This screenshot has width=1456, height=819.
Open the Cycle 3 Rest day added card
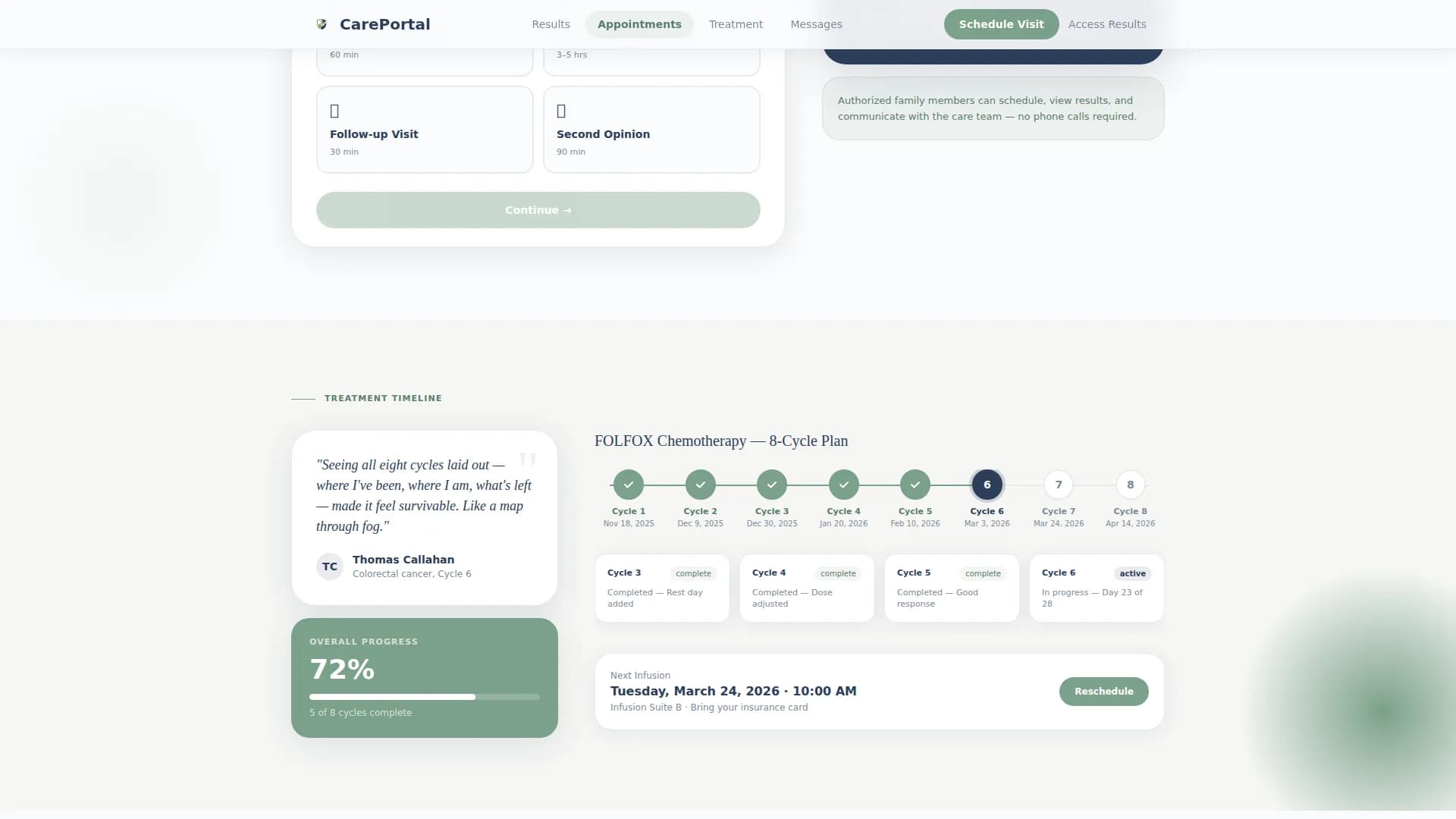pyautogui.click(x=662, y=588)
